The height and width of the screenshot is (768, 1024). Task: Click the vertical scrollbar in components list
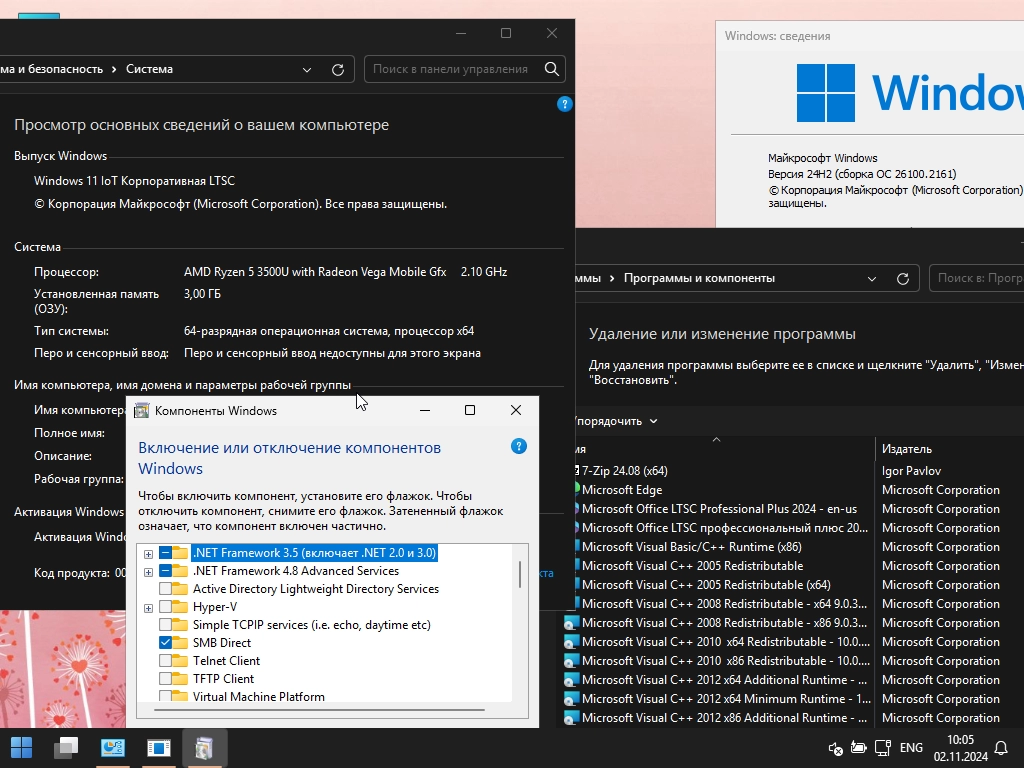coord(519,575)
